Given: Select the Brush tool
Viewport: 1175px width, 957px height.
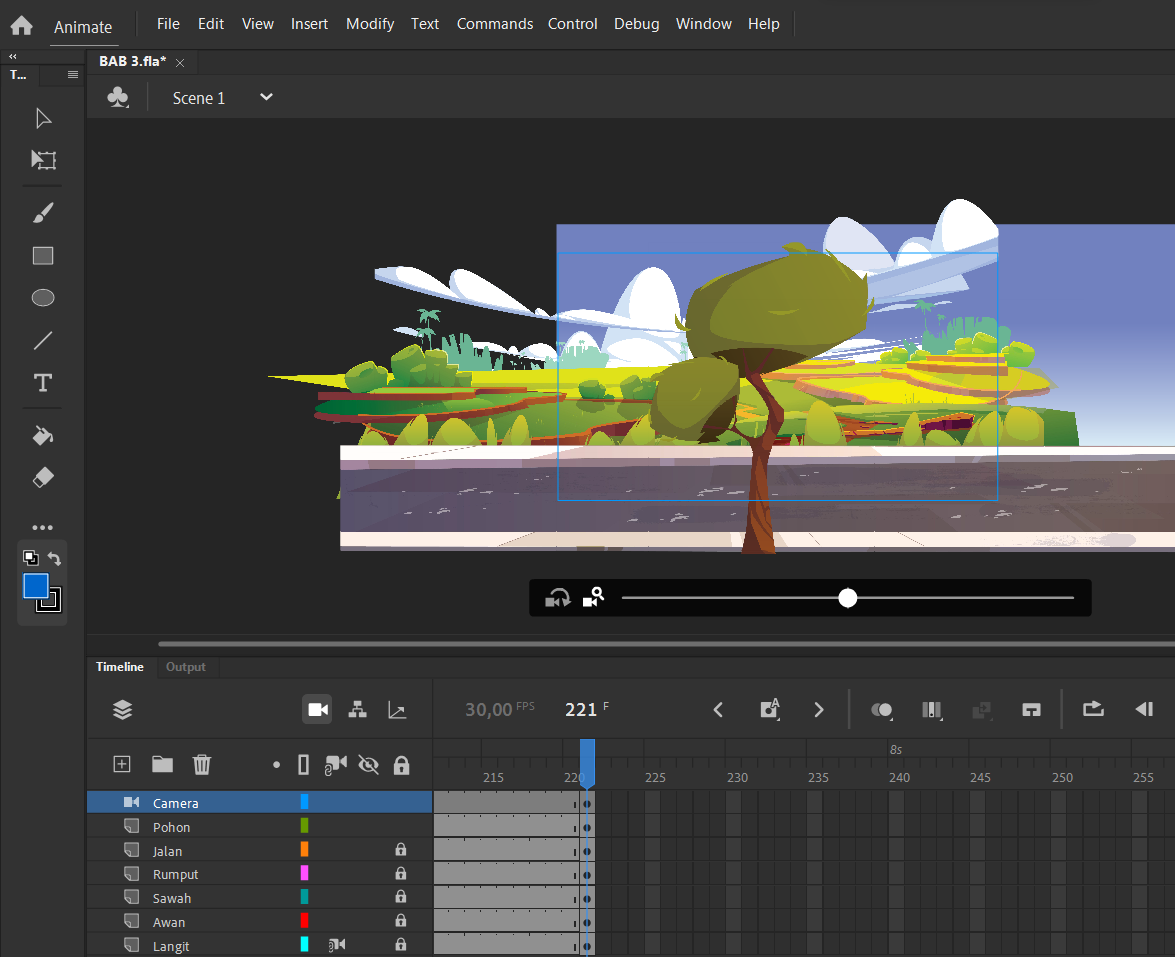Looking at the screenshot, I should (43, 213).
